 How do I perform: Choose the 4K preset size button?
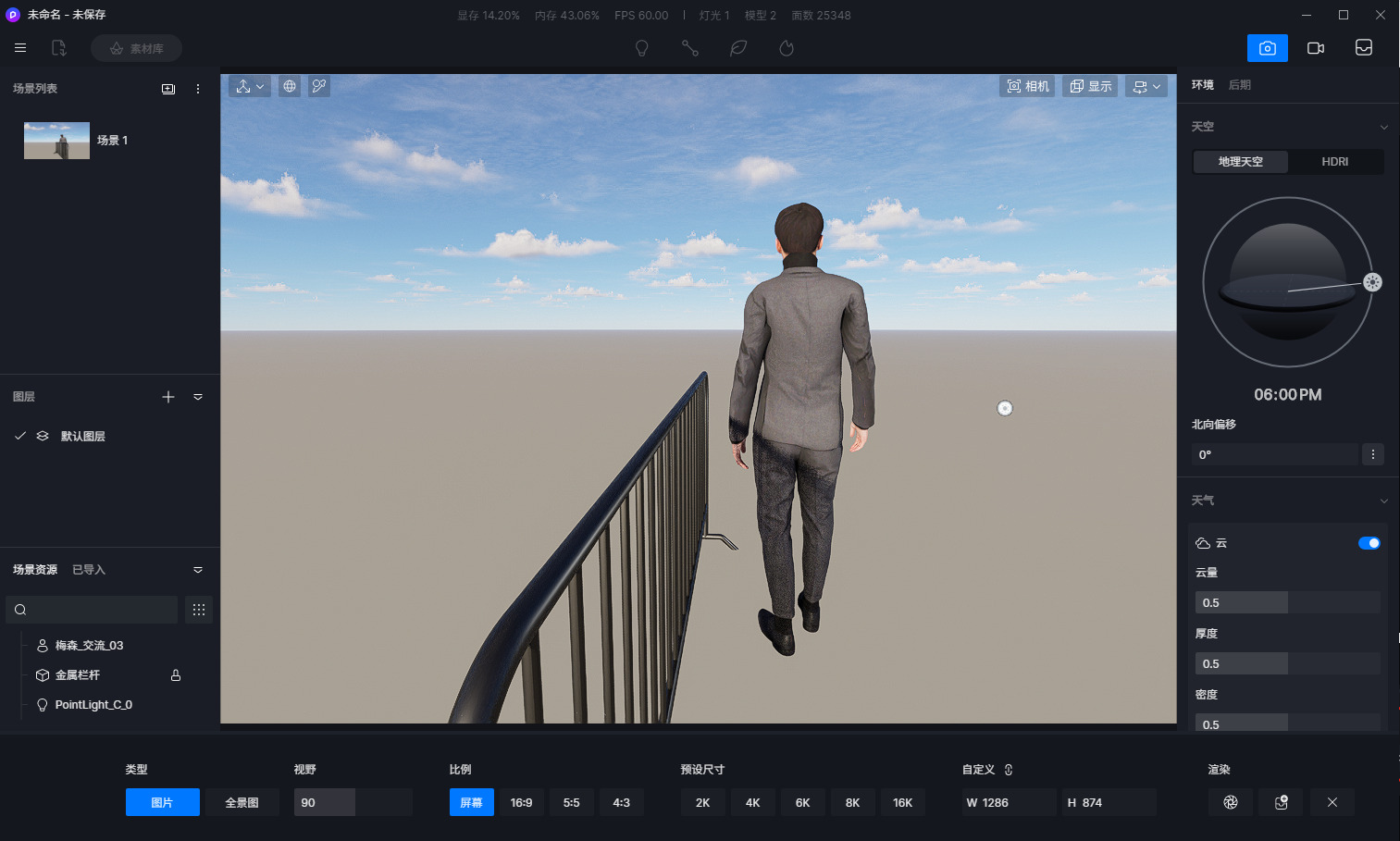coord(752,802)
